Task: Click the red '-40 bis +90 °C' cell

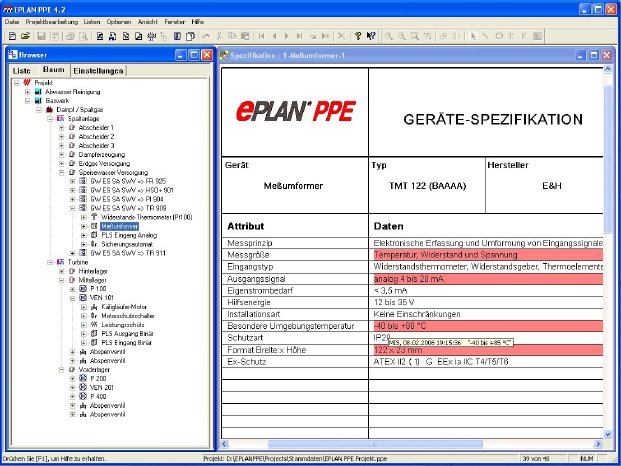Action: (x=486, y=326)
